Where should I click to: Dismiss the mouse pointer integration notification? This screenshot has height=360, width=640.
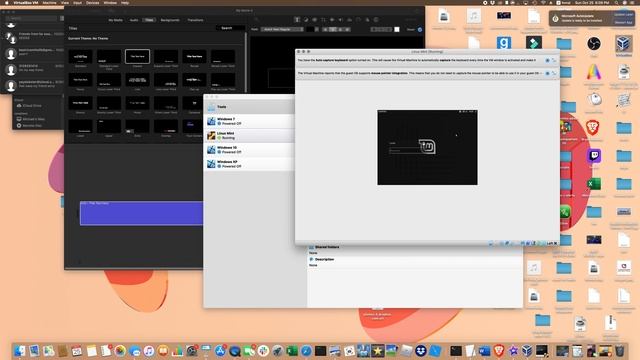pos(547,73)
